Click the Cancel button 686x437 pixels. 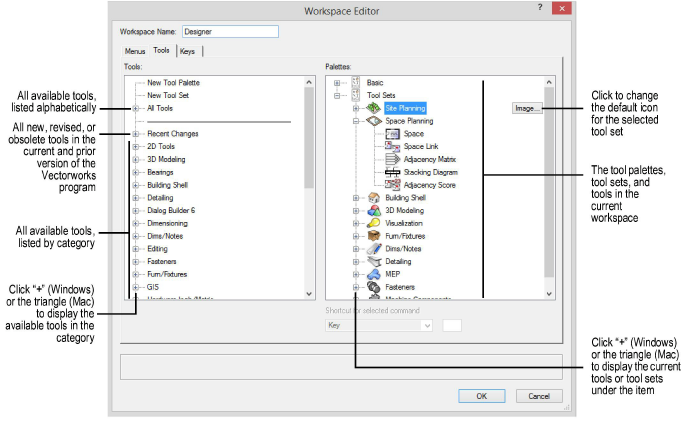pyautogui.click(x=539, y=396)
